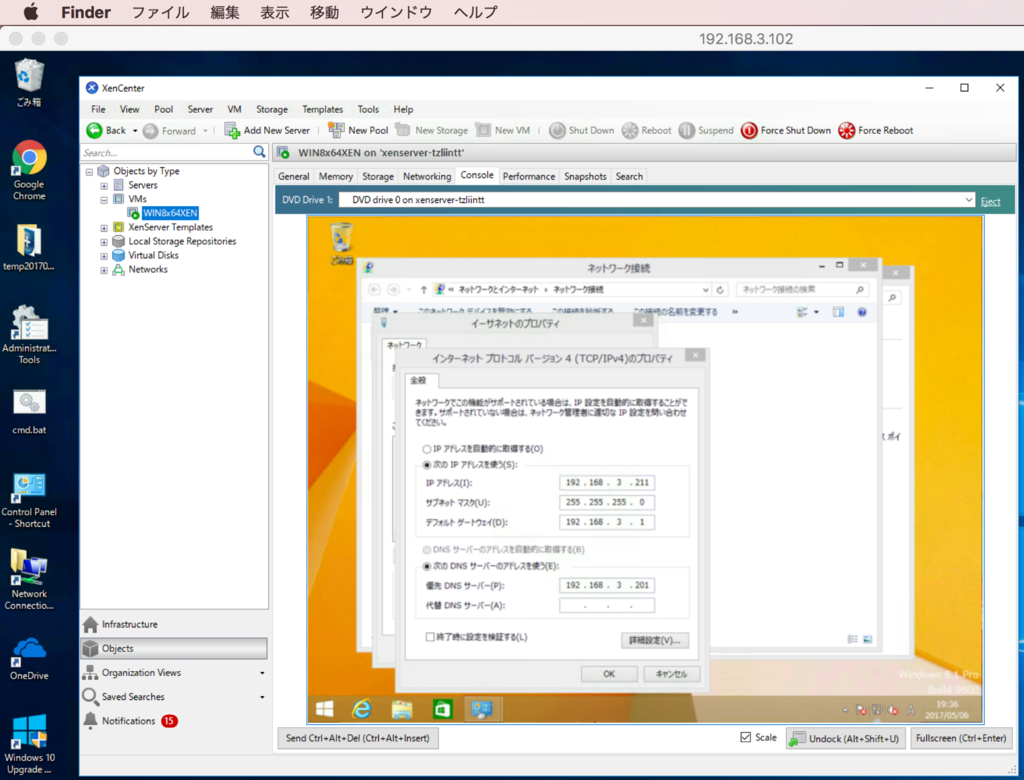
Task: Click the IP address input field
Action: click(x=607, y=483)
